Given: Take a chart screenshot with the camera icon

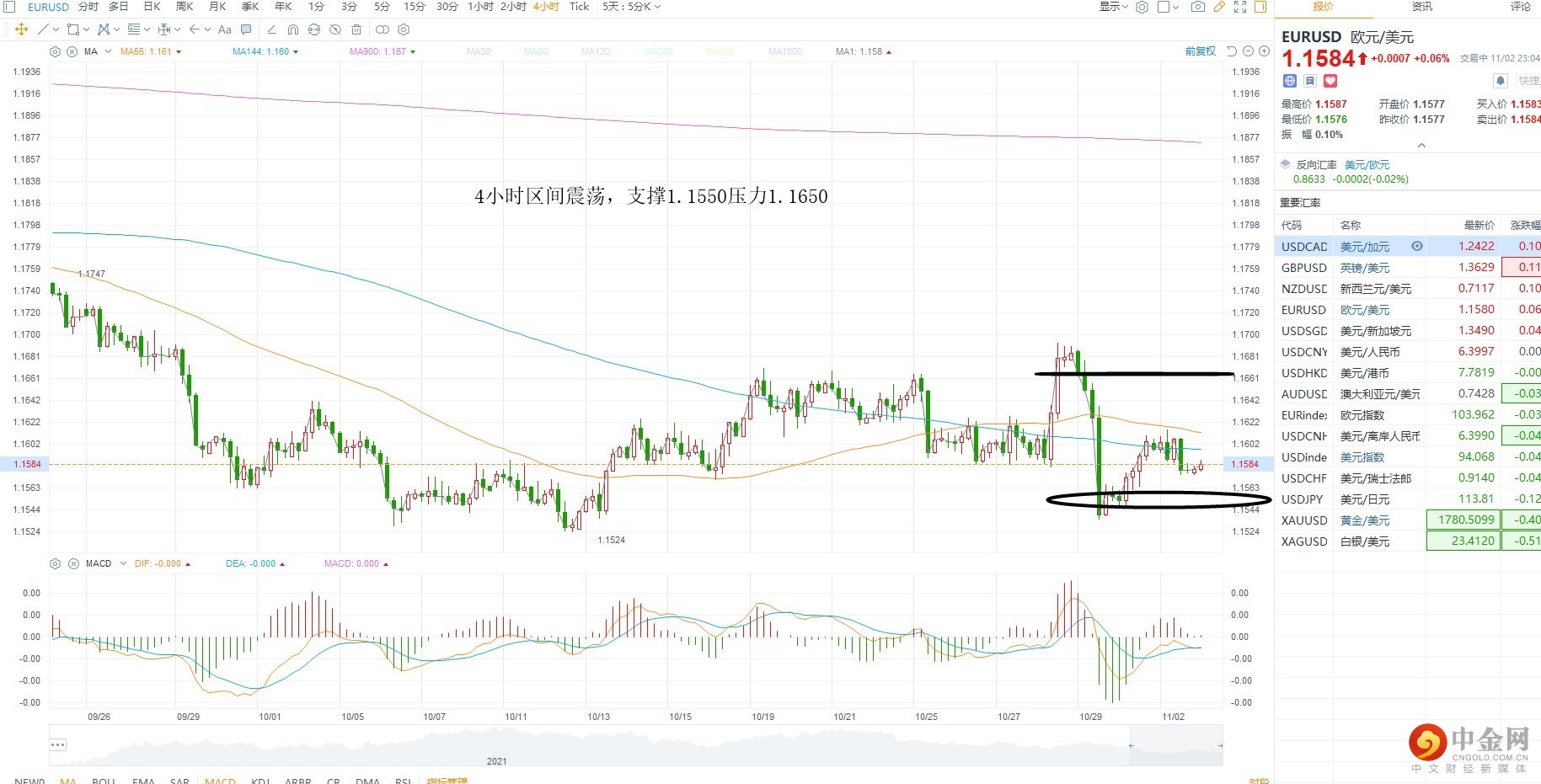Looking at the screenshot, I should coord(1197,7).
